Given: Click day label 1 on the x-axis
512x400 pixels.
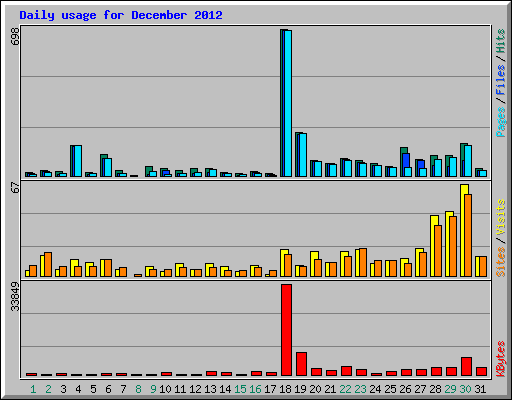Looking at the screenshot, I should pyautogui.click(x=33, y=389).
